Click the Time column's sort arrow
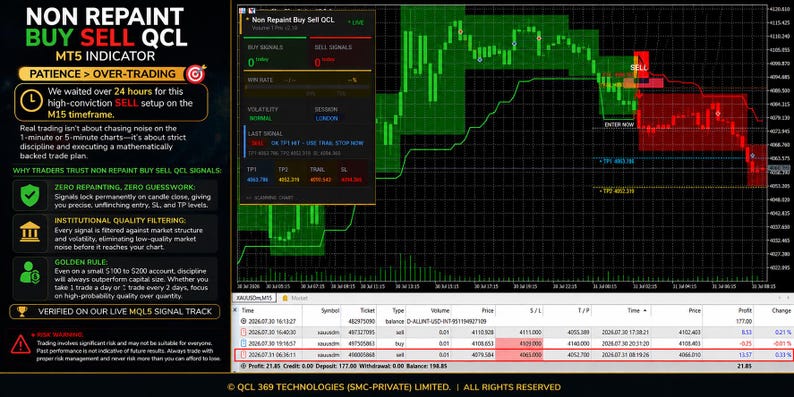This screenshot has height=397, width=794. coord(645,310)
